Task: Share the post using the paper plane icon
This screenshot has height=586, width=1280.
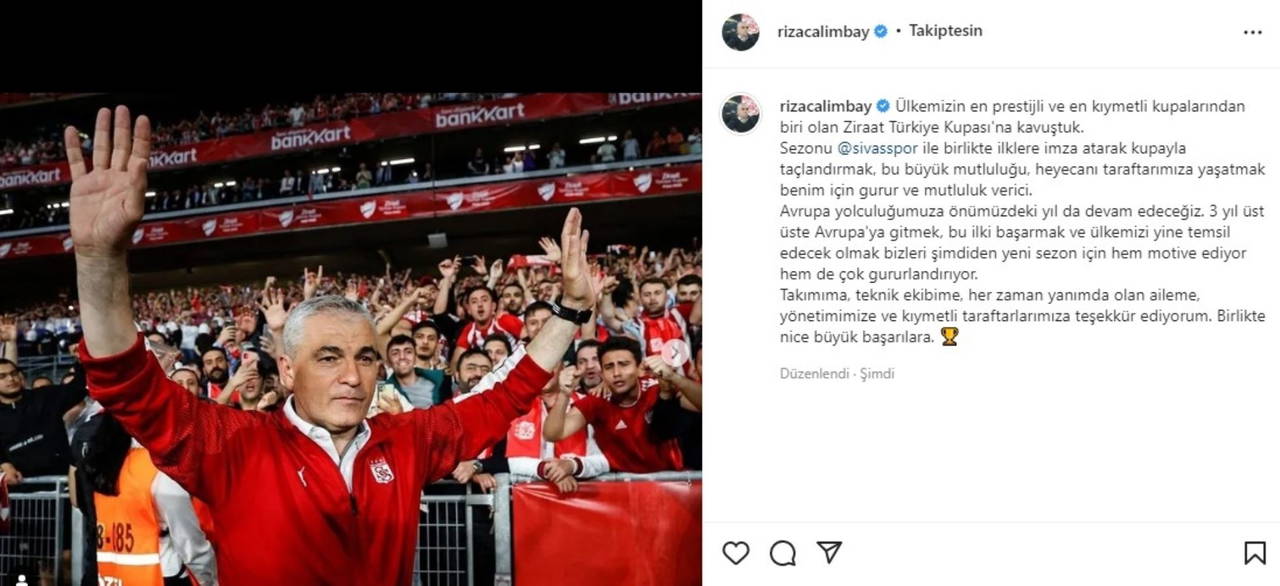Action: coord(829,552)
